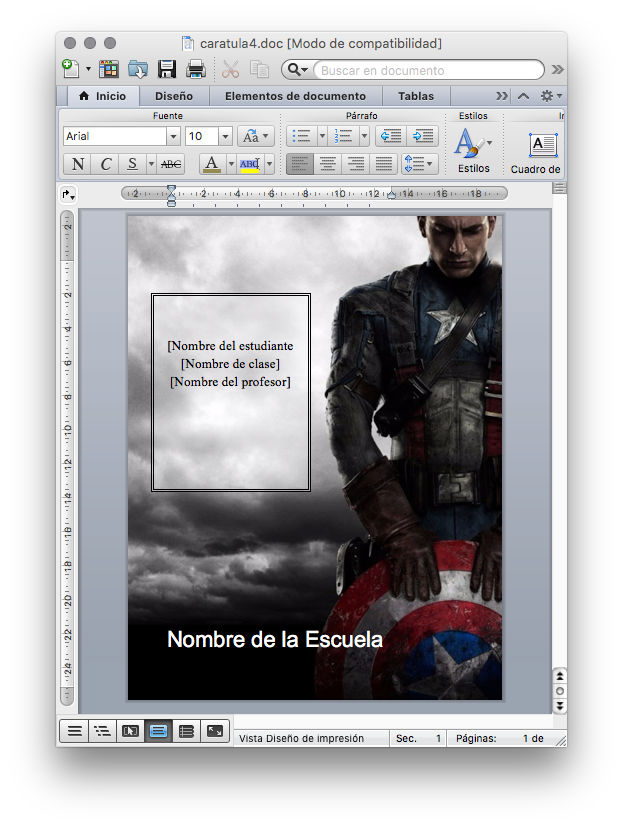Open the Tablas tab

[x=416, y=96]
